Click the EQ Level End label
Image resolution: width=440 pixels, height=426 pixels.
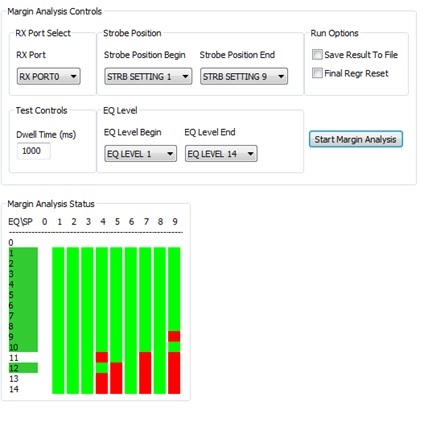[210, 132]
